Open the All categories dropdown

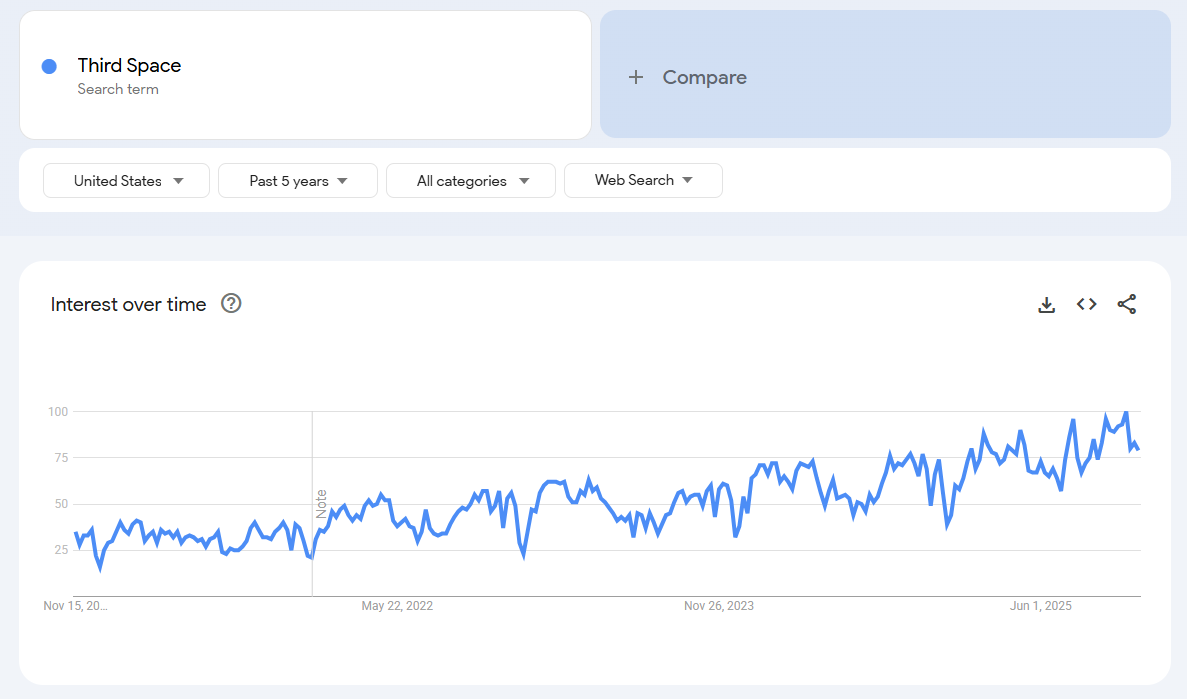[x=471, y=181]
